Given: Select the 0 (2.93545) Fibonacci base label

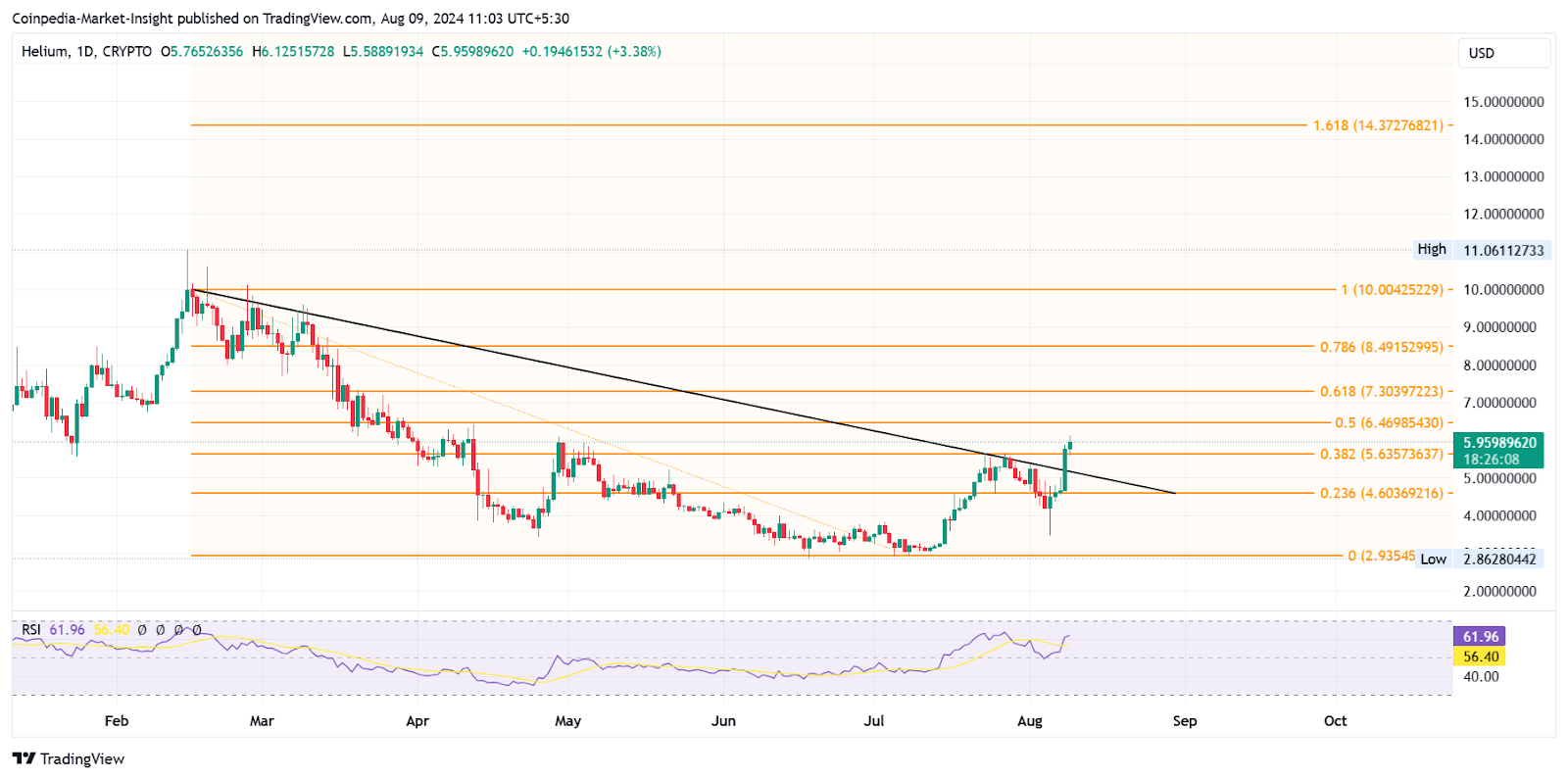Looking at the screenshot, I should [x=1381, y=556].
